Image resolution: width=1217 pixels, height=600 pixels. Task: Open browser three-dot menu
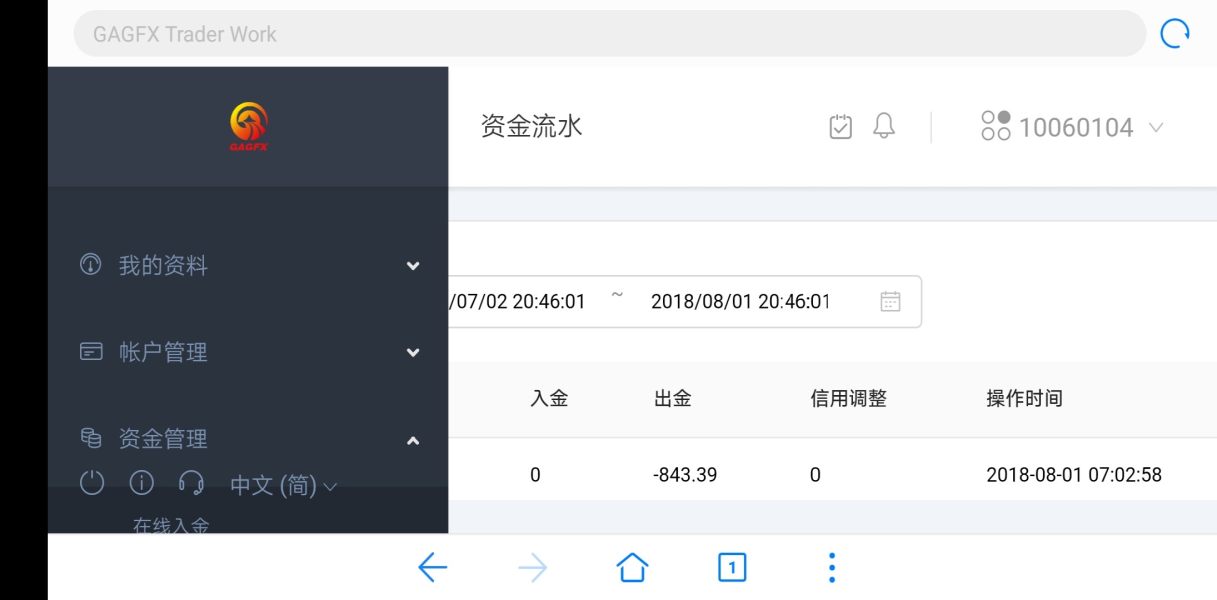[x=831, y=568]
